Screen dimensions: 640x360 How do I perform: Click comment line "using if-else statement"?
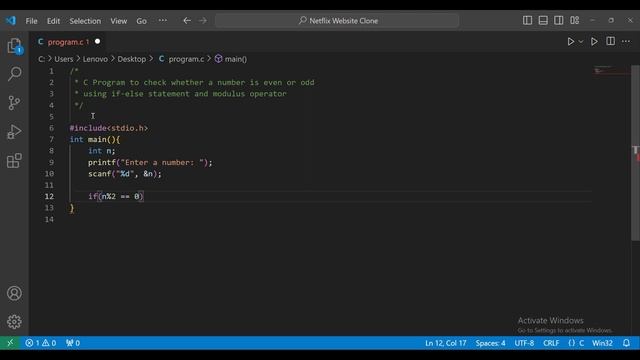coord(180,93)
